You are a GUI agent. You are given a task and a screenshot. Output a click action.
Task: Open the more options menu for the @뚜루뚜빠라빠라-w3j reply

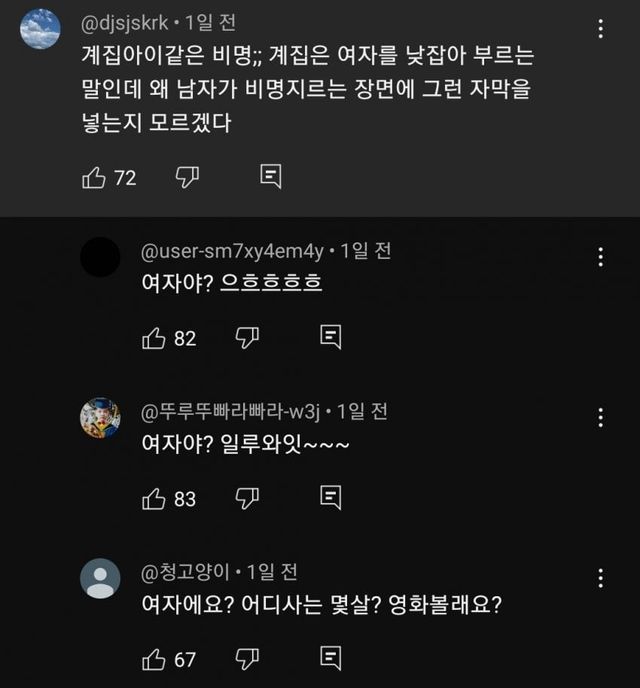tap(600, 417)
